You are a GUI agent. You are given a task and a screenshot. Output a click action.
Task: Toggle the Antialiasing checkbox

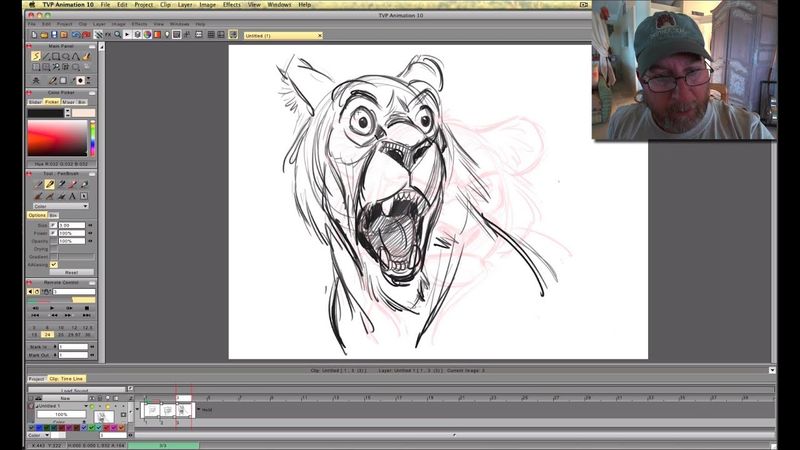point(54,265)
